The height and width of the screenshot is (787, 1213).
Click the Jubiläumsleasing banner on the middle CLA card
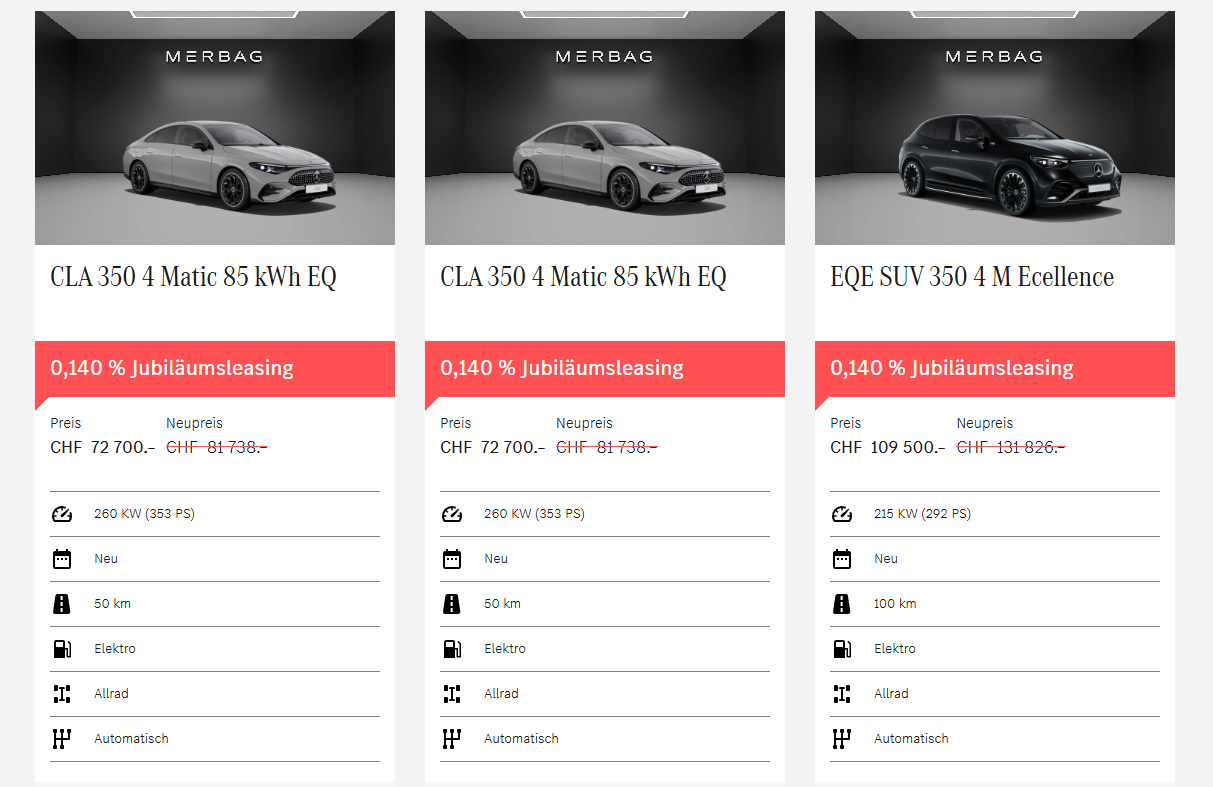pos(604,368)
